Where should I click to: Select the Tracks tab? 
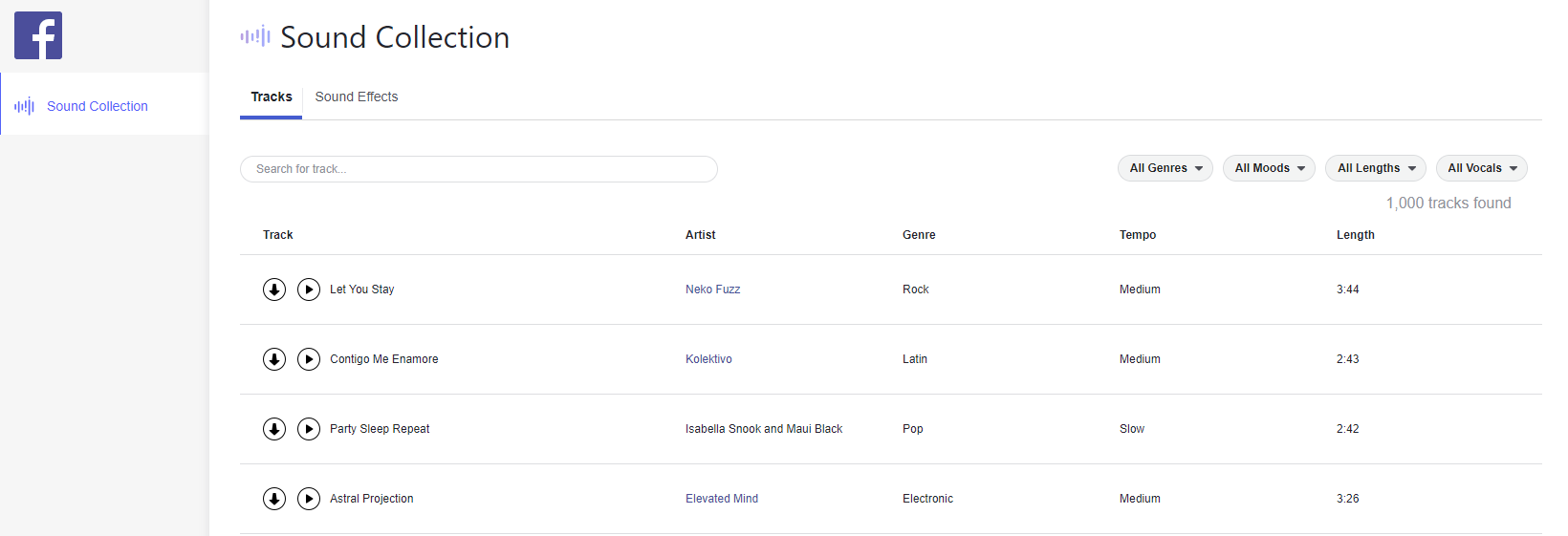click(x=272, y=96)
